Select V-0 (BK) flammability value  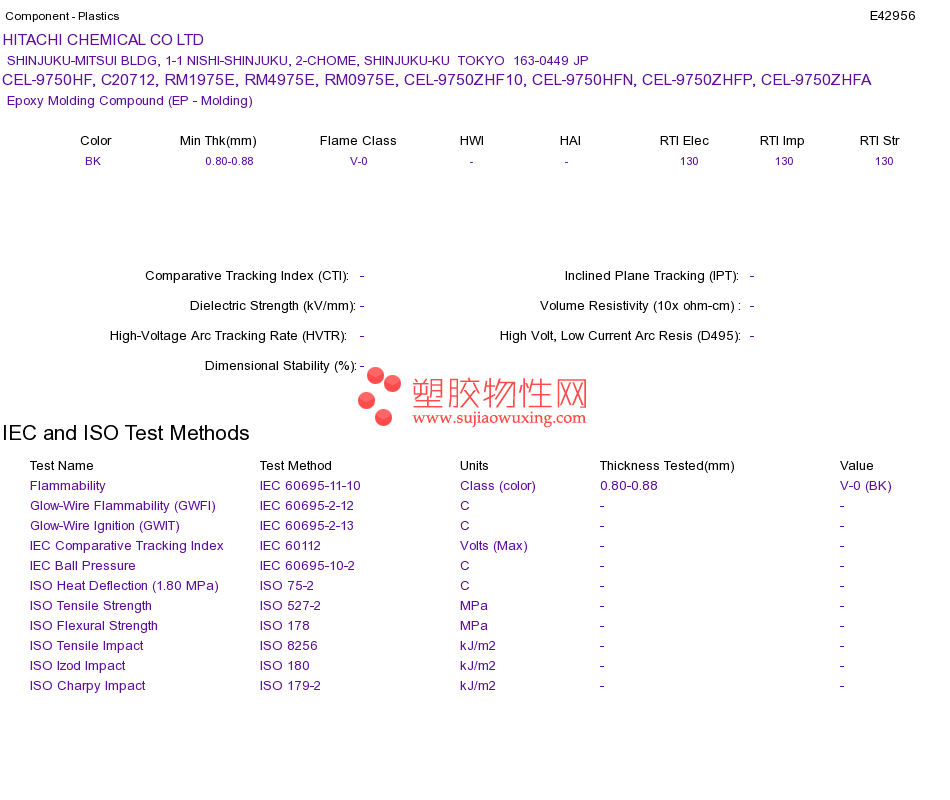(865, 486)
